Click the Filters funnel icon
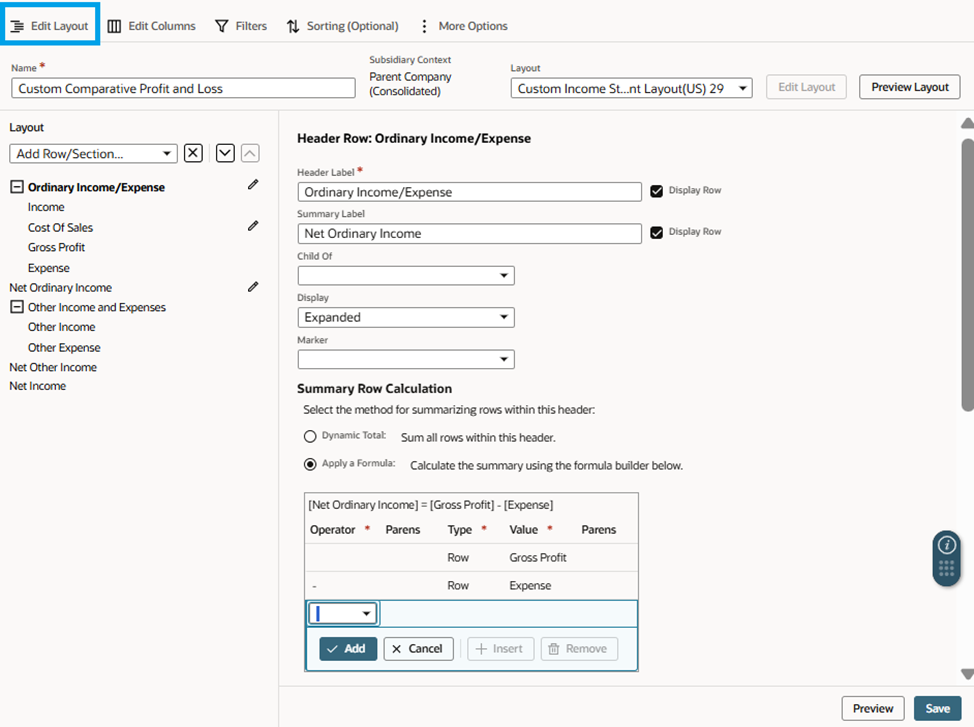 (221, 26)
